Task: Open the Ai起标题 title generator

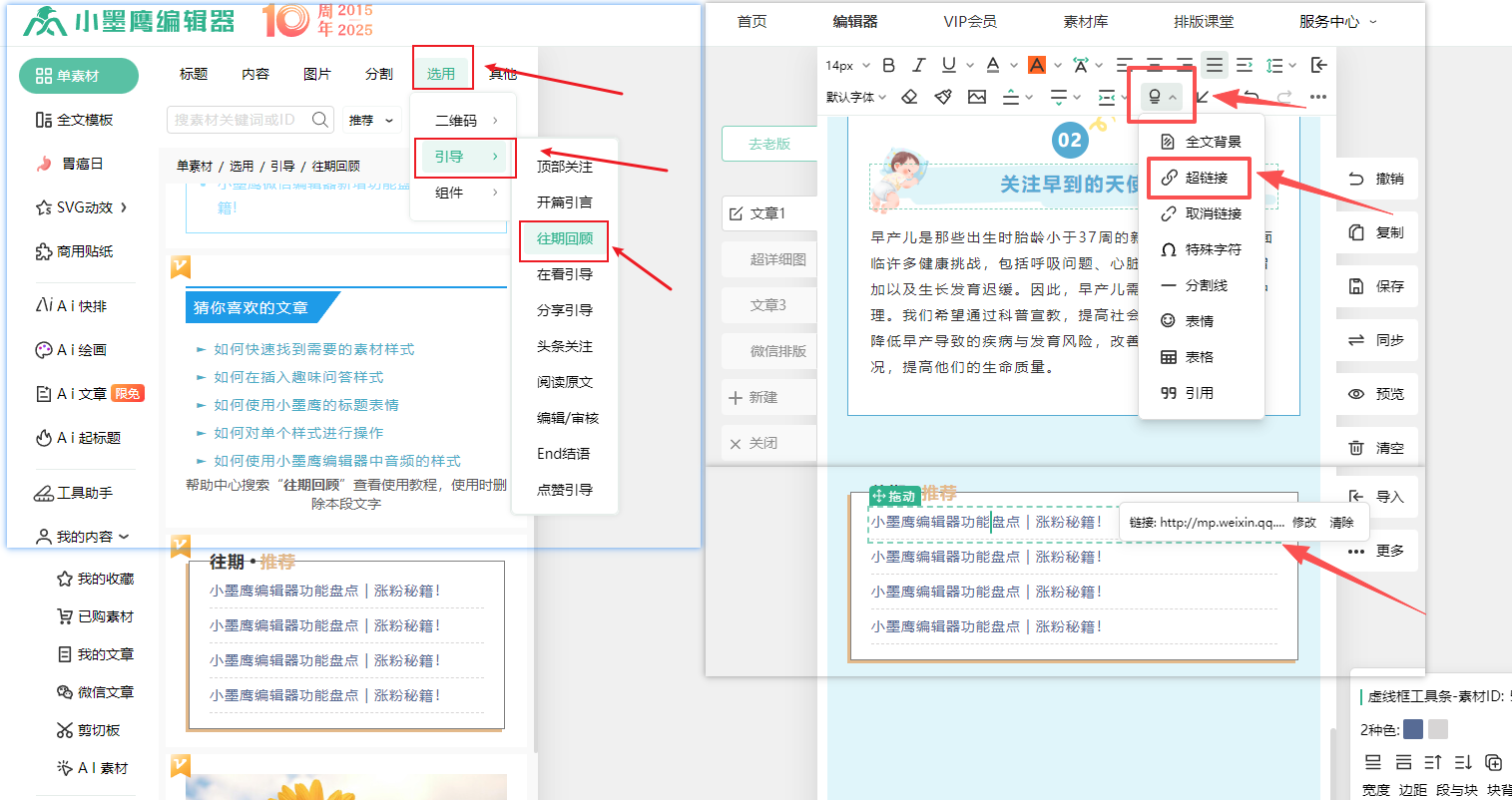Action: [x=78, y=438]
